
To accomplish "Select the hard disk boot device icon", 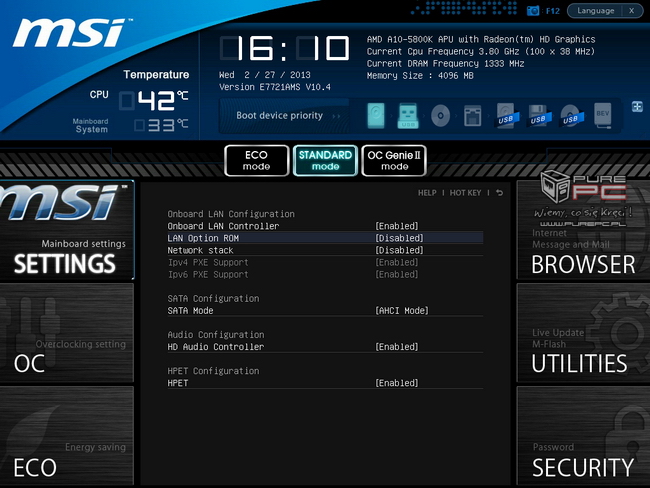I will tap(376, 115).
